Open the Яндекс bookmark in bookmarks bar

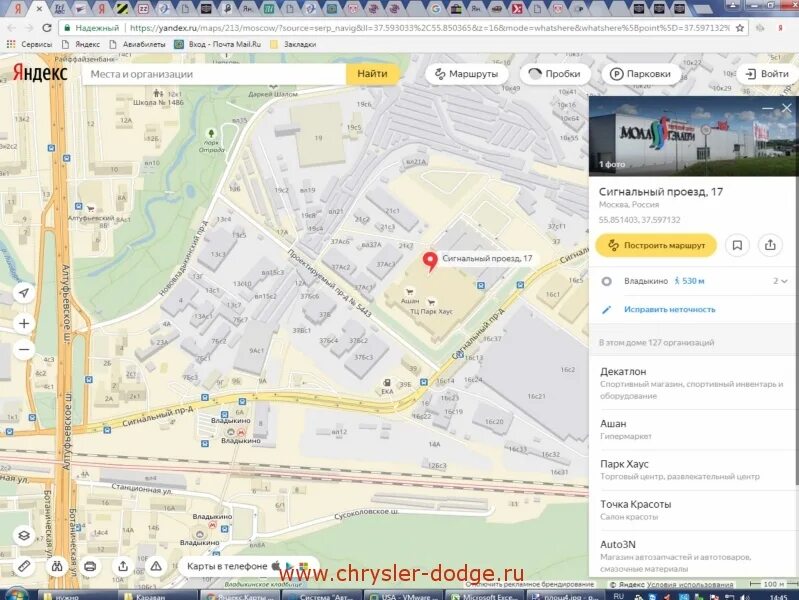pos(82,44)
